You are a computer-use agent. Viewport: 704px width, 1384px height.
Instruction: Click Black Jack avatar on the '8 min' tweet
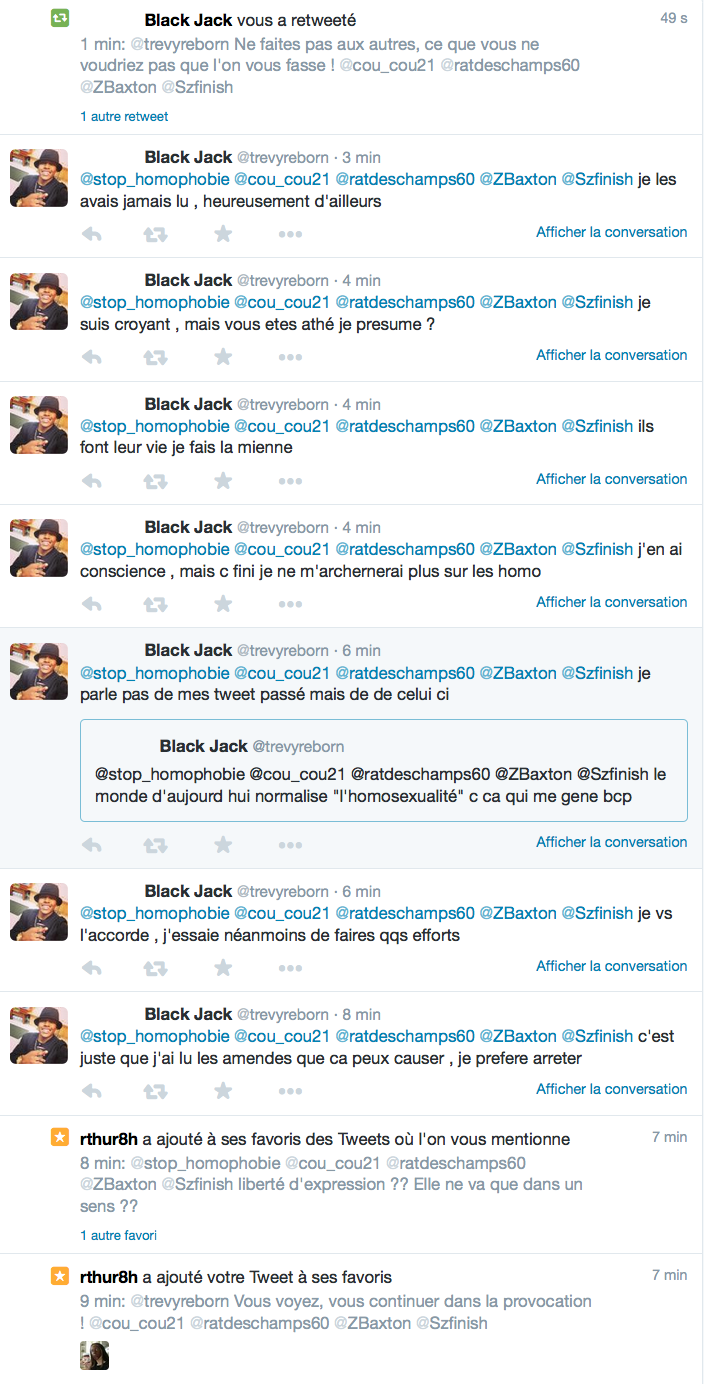coord(39,1035)
